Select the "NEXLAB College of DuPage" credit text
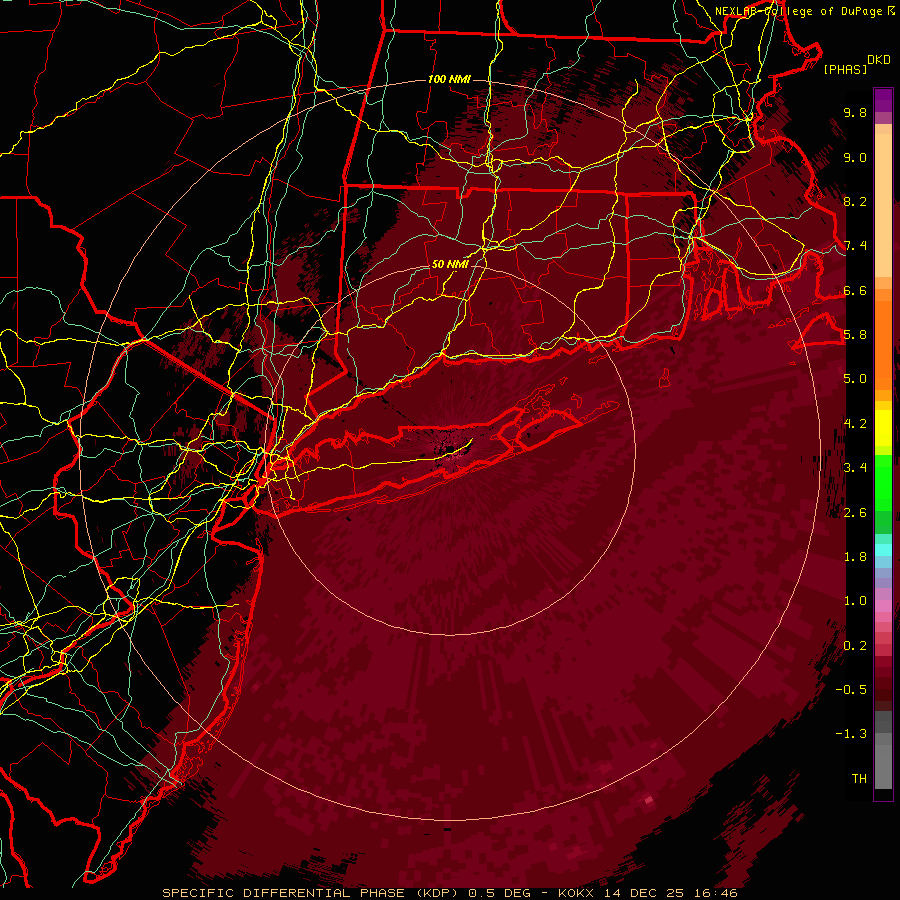The height and width of the screenshot is (900, 900). 798,11
